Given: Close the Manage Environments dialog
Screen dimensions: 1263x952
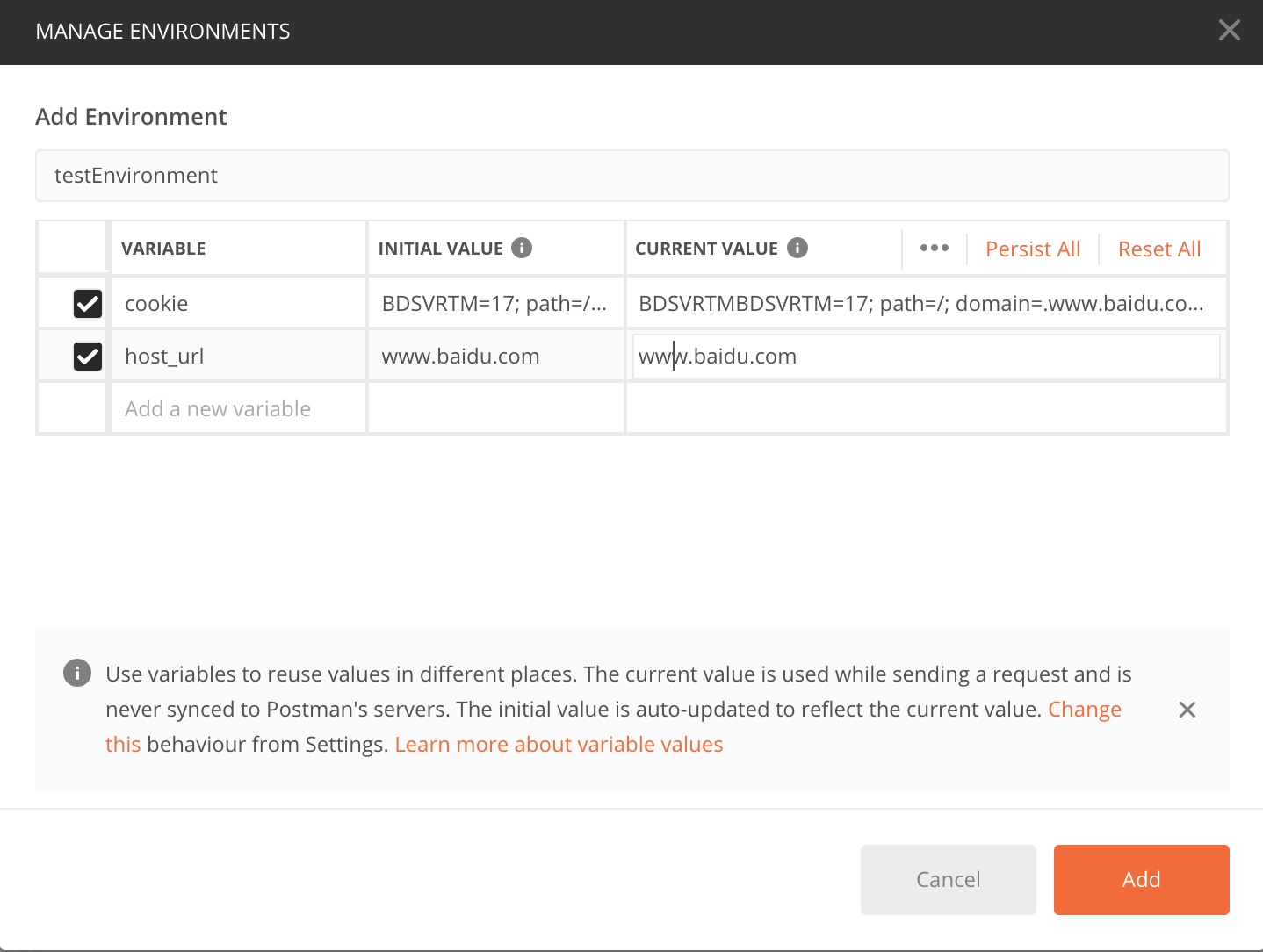Looking at the screenshot, I should pos(1230,31).
